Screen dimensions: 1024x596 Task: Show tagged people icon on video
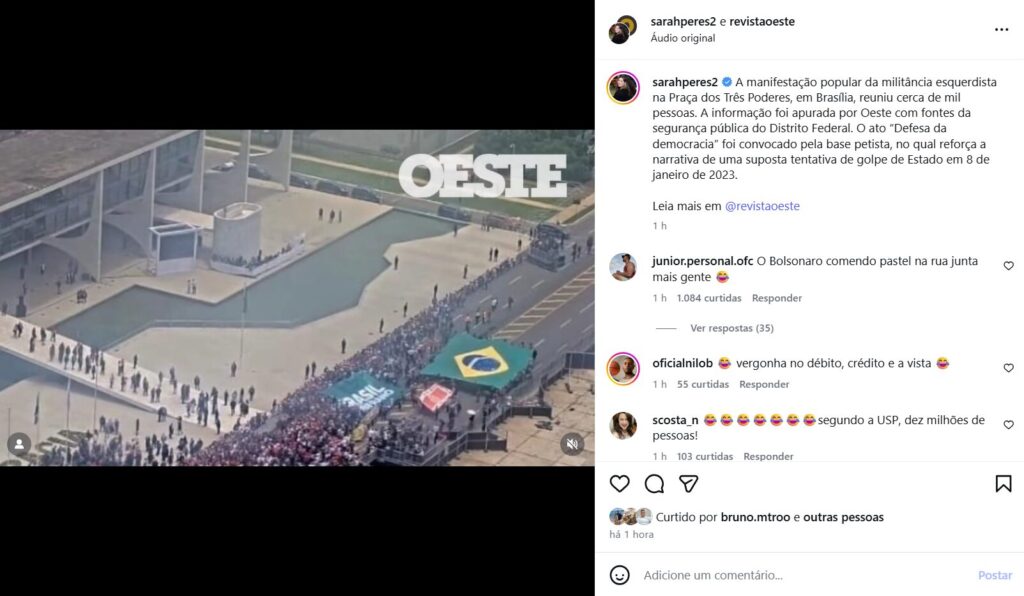point(19,444)
